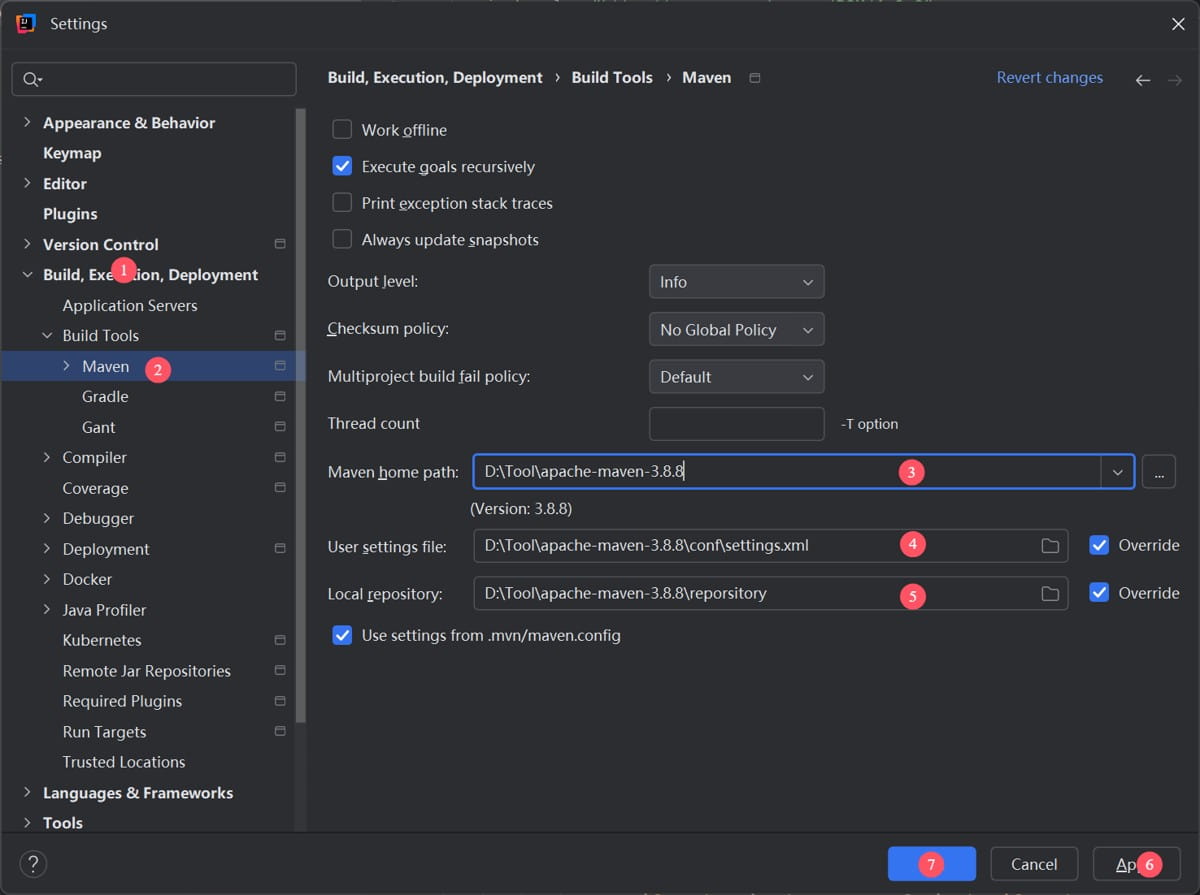Viewport: 1200px width, 895px height.
Task: Click project icon next to Coverage
Action: [x=280, y=488]
